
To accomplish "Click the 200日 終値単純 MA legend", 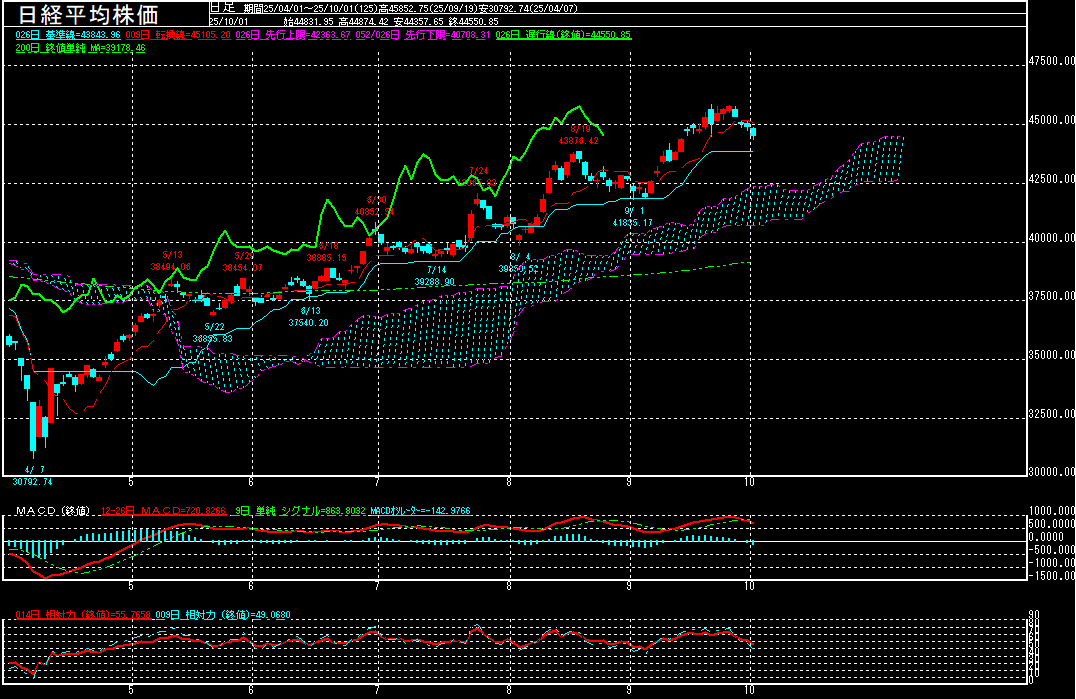I will [x=80, y=47].
